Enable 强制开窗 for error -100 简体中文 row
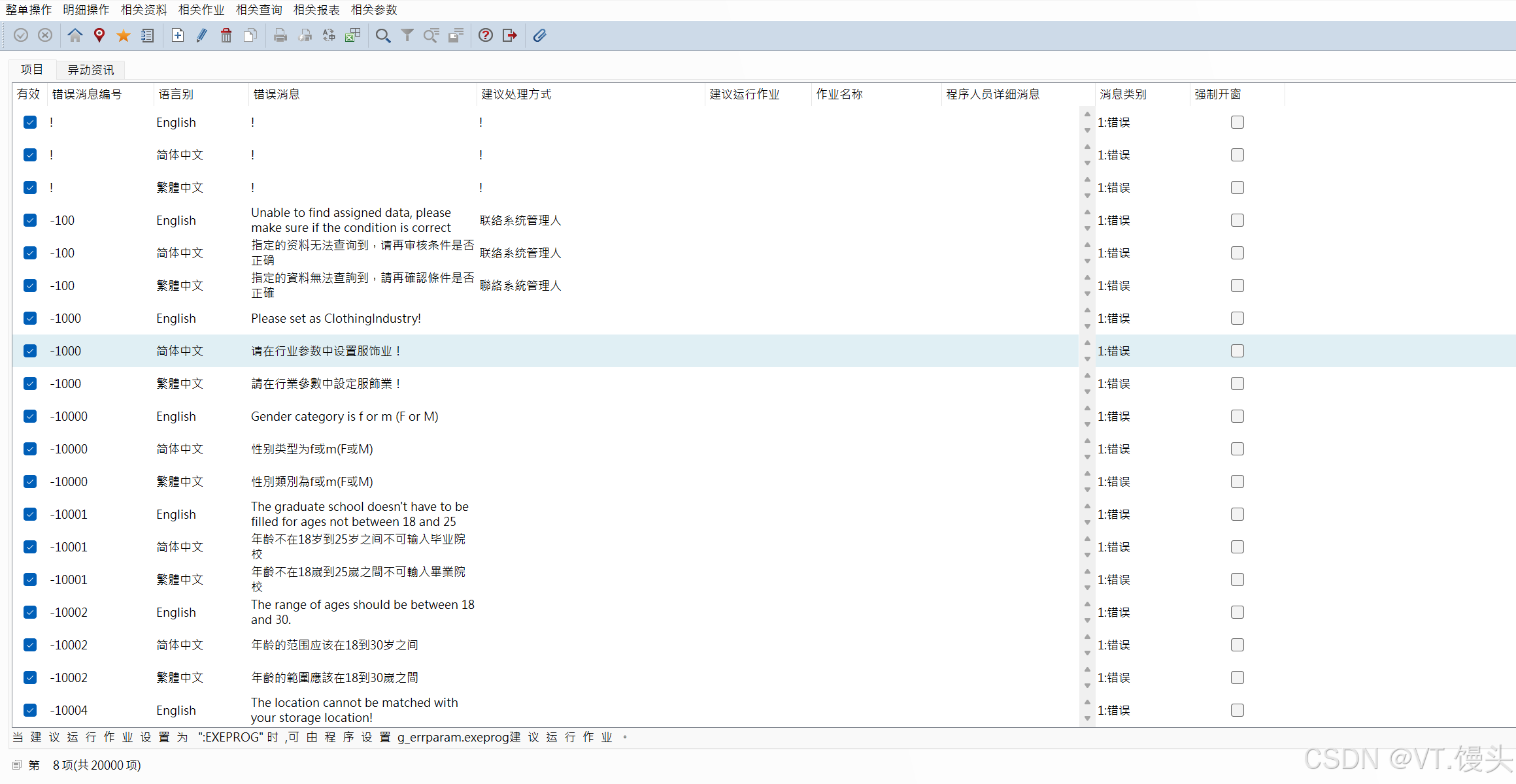The image size is (1516, 784). click(x=1236, y=253)
